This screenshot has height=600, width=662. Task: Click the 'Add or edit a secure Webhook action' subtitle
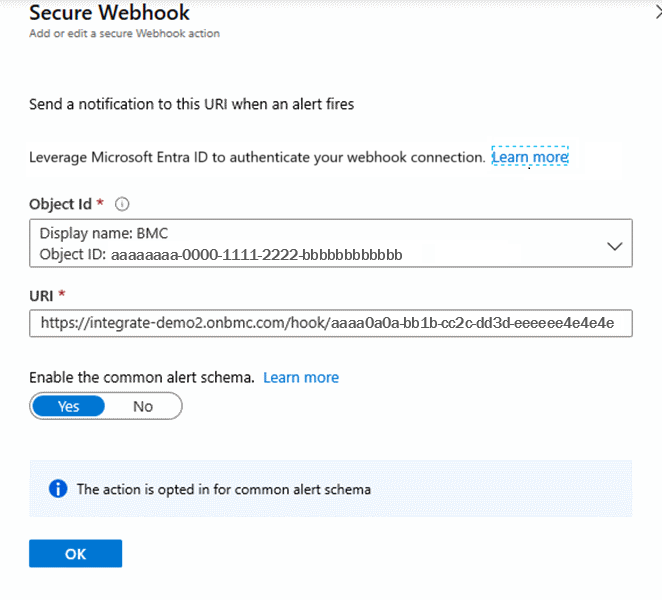tap(124, 34)
